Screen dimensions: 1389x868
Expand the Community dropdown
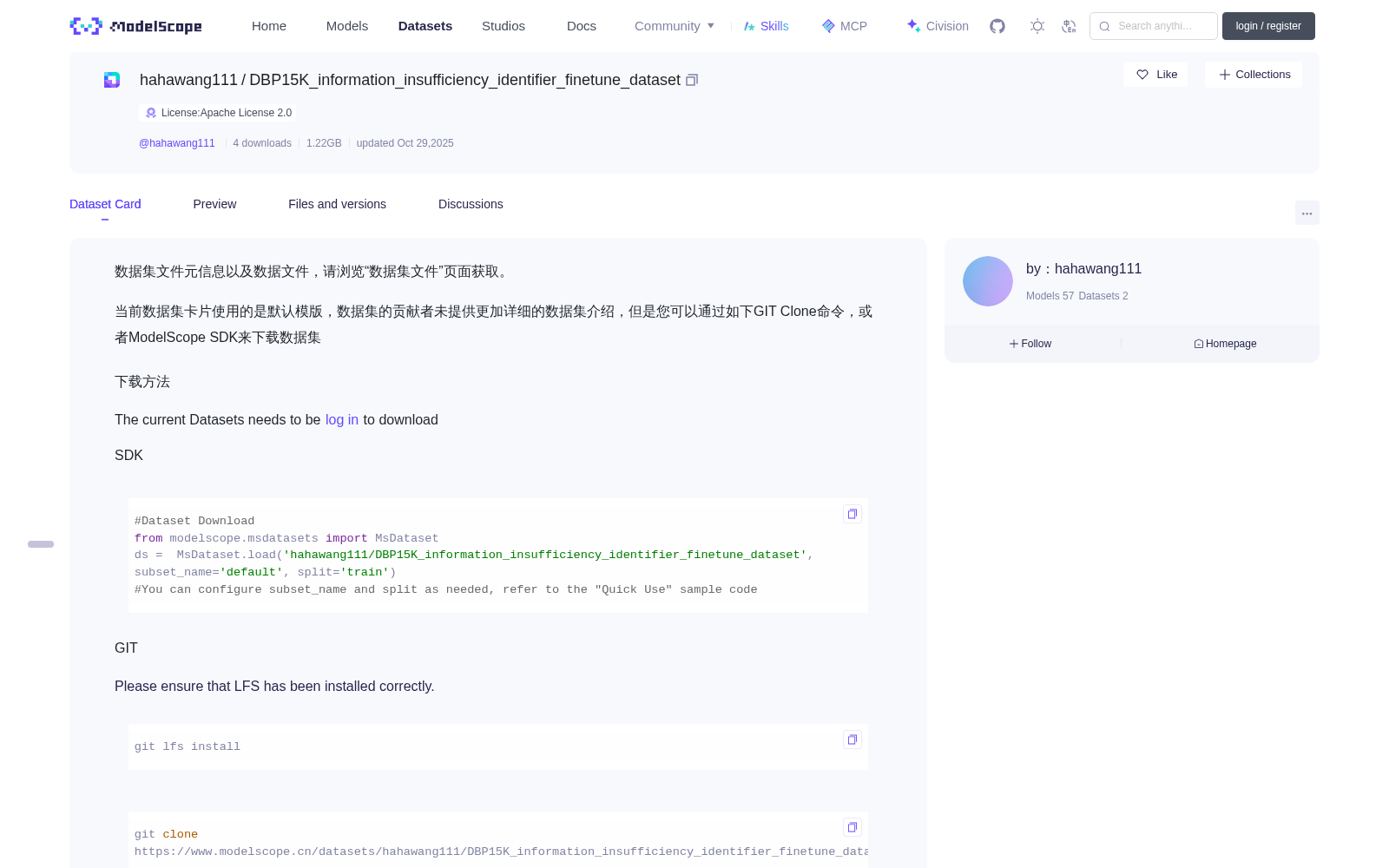tap(675, 26)
